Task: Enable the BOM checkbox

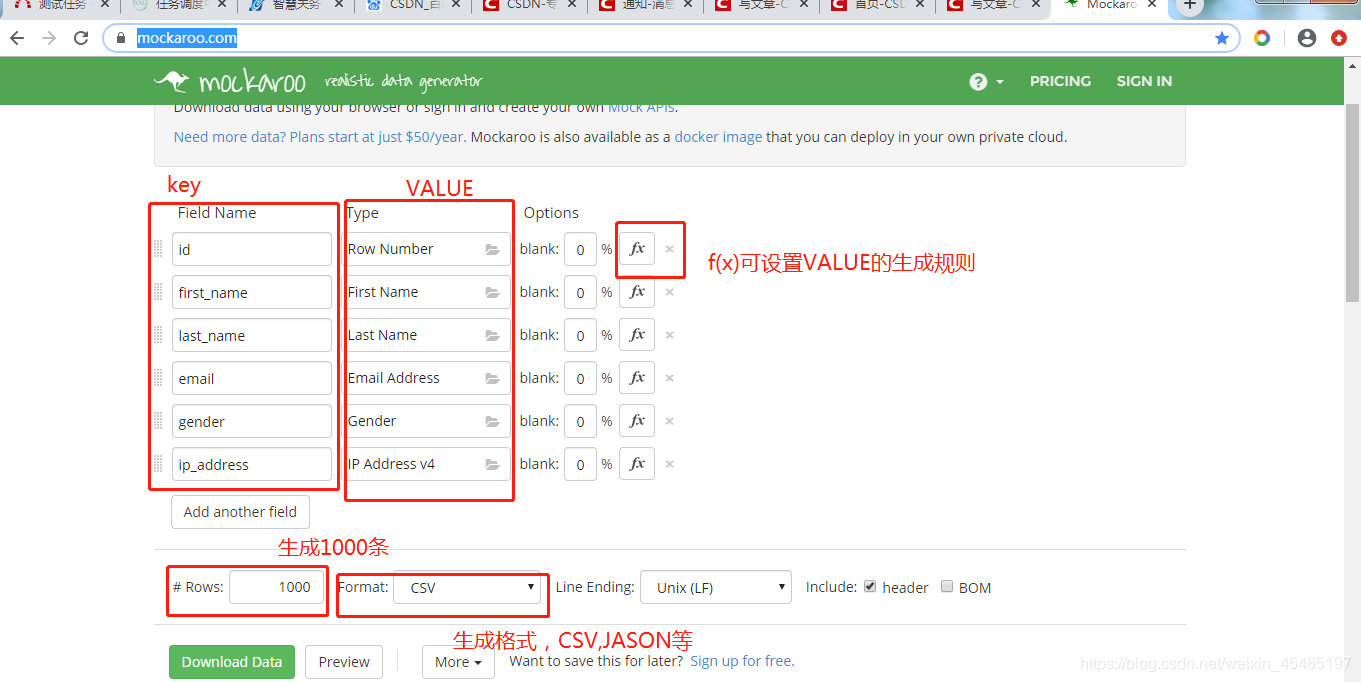Action: pos(947,587)
